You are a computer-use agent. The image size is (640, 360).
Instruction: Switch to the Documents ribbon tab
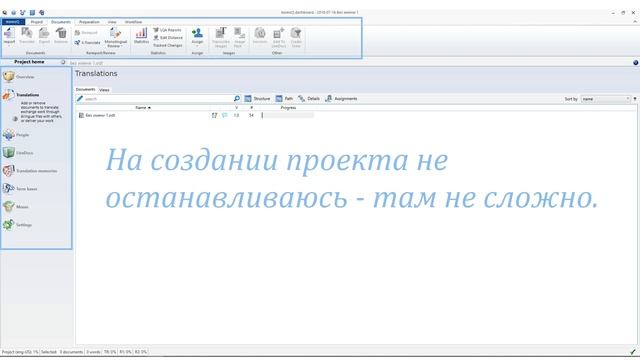pos(61,22)
